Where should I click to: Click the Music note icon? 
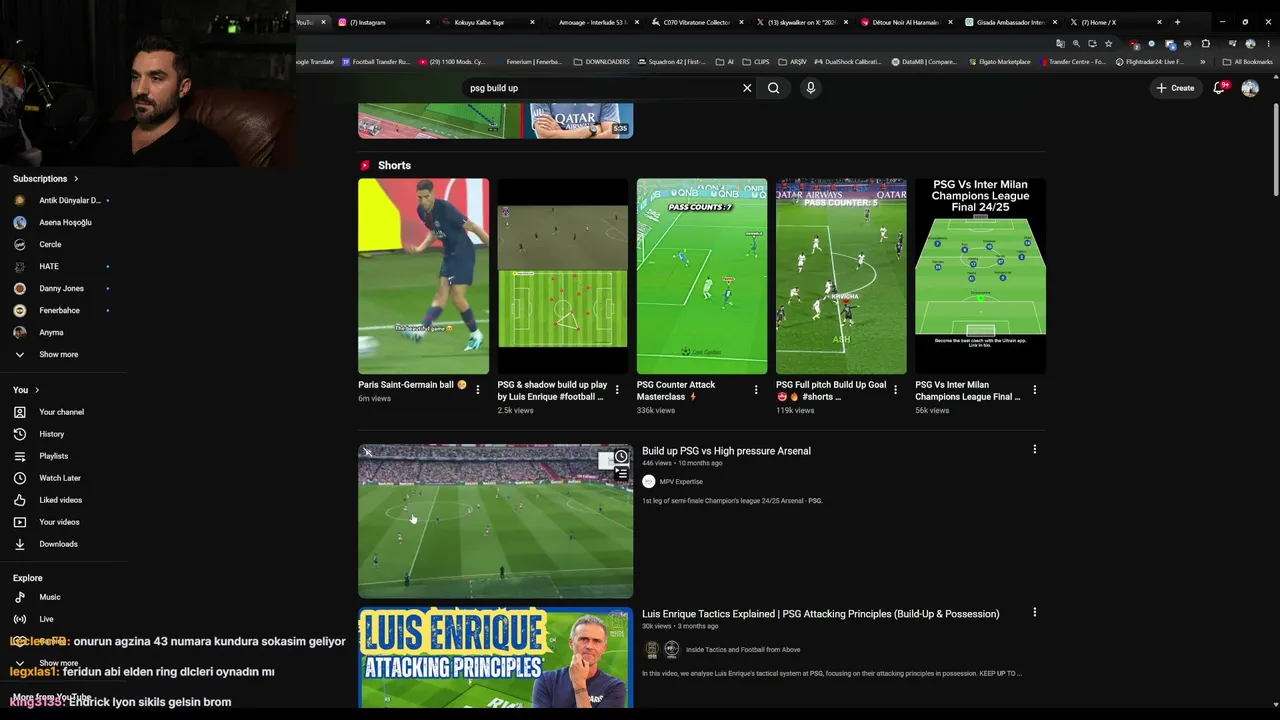coord(20,597)
